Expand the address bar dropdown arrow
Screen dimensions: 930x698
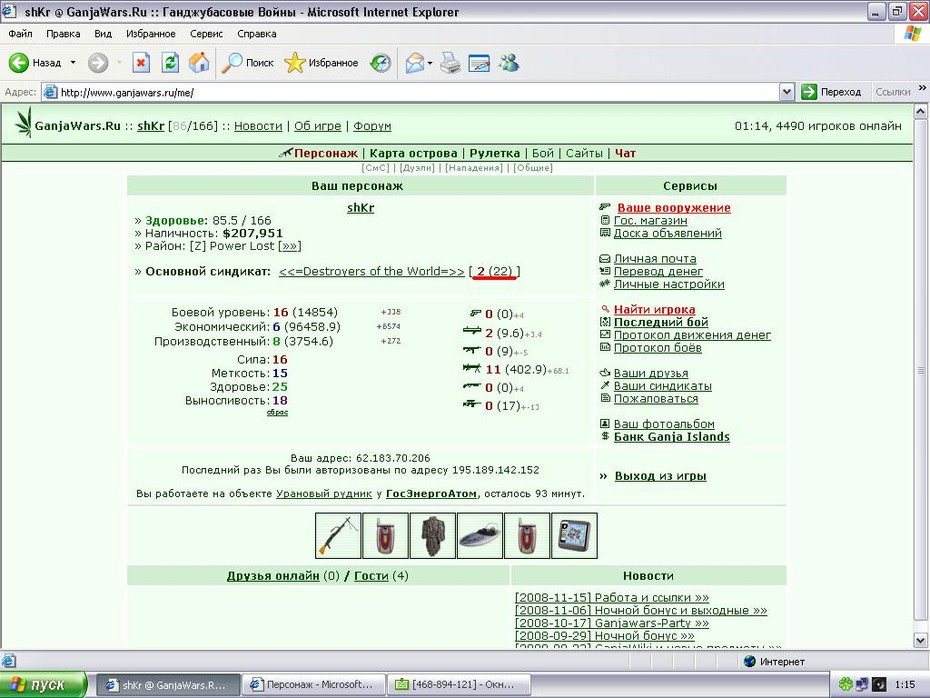(786, 92)
